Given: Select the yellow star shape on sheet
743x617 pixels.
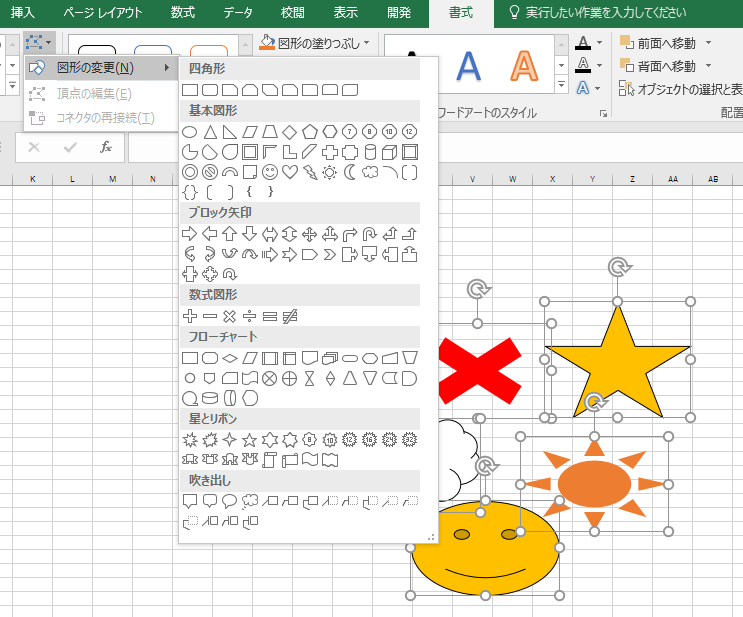Looking at the screenshot, I should coord(617,362).
